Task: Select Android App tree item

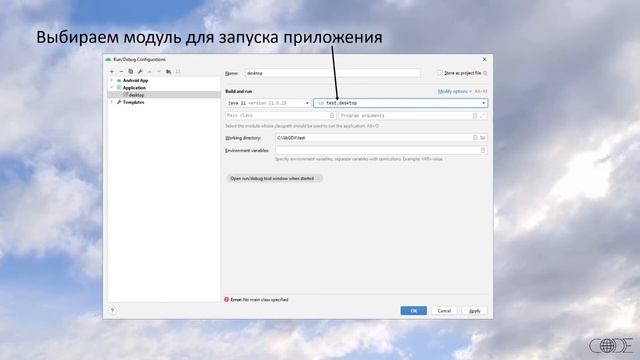Action: click(136, 80)
